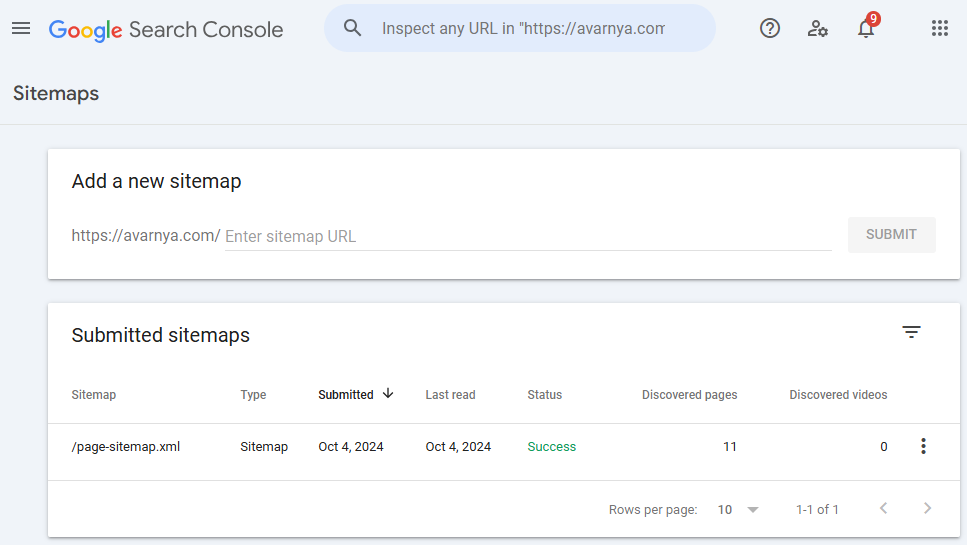Image resolution: width=967 pixels, height=545 pixels.
Task: Expand the Rows per page dropdown
Action: tap(738, 510)
